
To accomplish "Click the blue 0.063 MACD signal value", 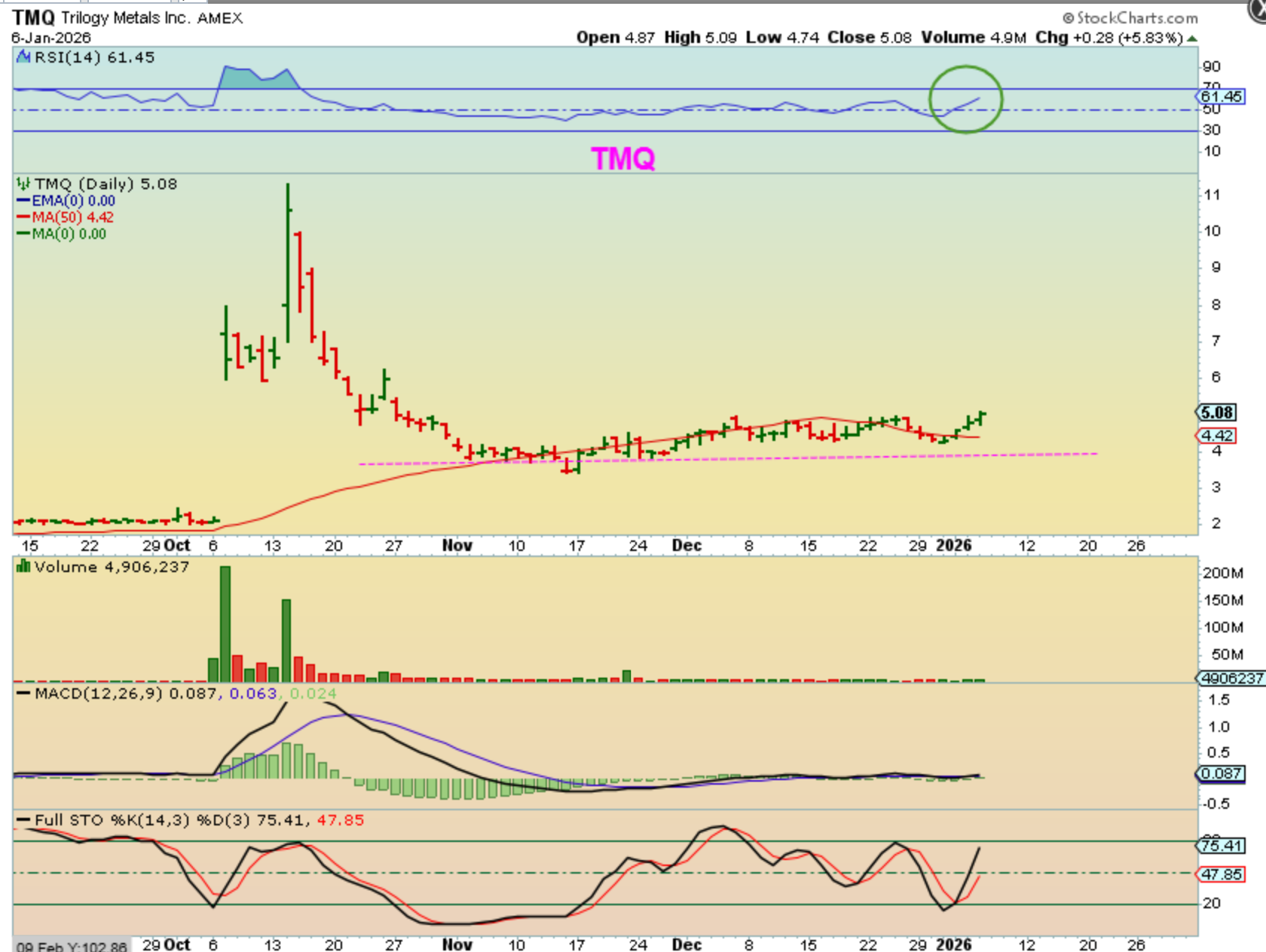I will click(x=253, y=693).
